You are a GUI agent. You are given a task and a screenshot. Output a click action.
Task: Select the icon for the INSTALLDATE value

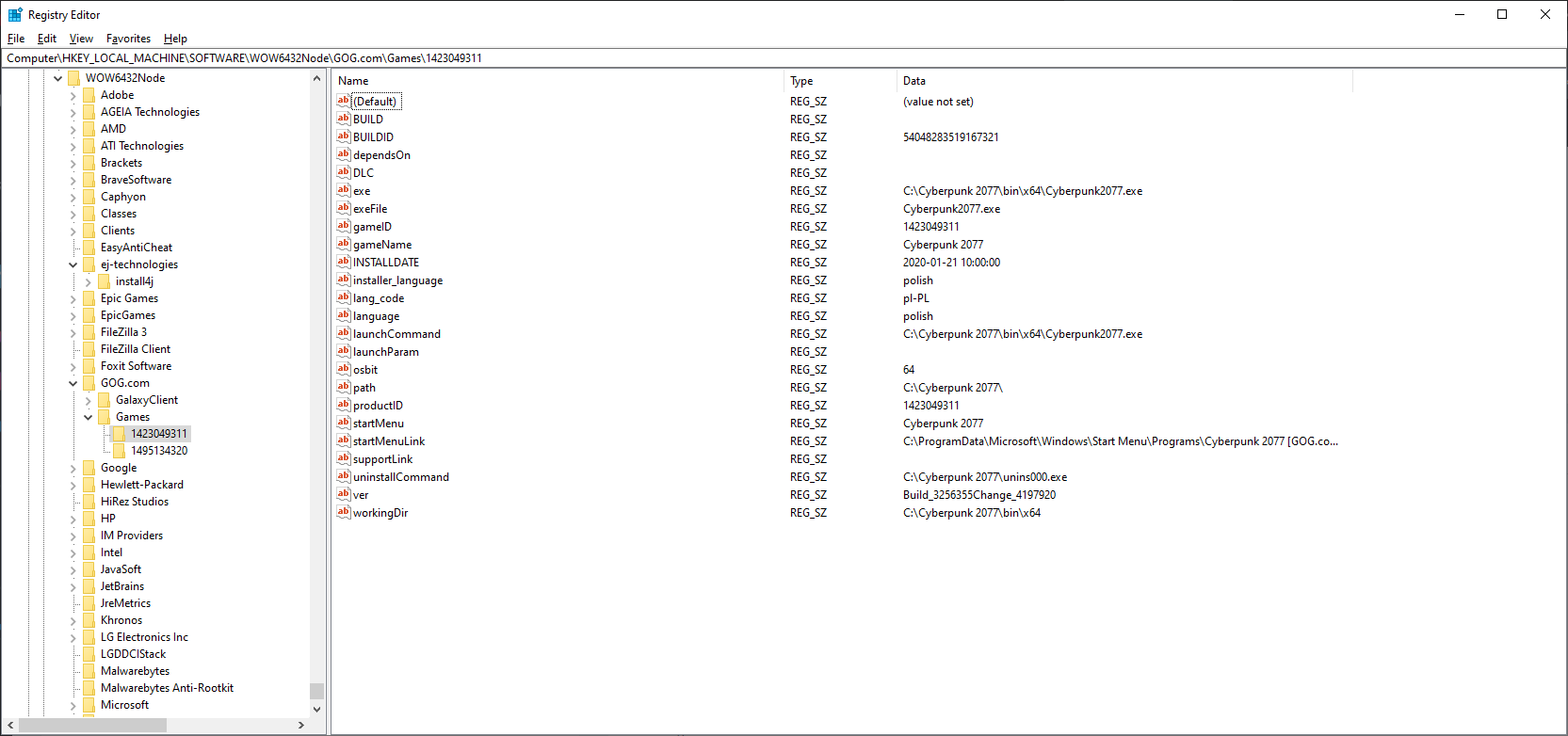tap(344, 262)
